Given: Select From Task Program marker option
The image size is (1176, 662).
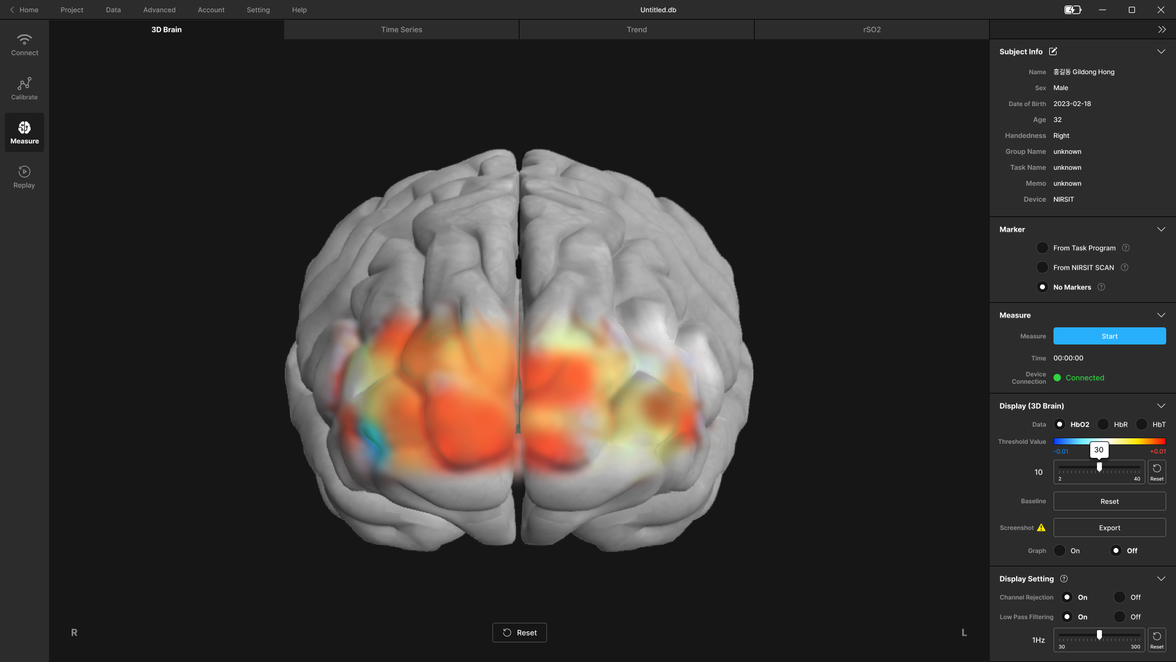Looking at the screenshot, I should tap(1042, 247).
